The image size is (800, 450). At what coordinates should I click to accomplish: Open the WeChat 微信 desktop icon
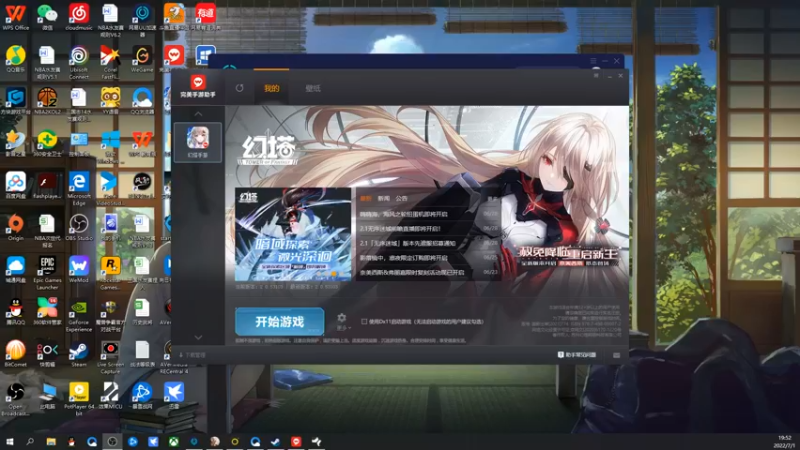[x=47, y=17]
